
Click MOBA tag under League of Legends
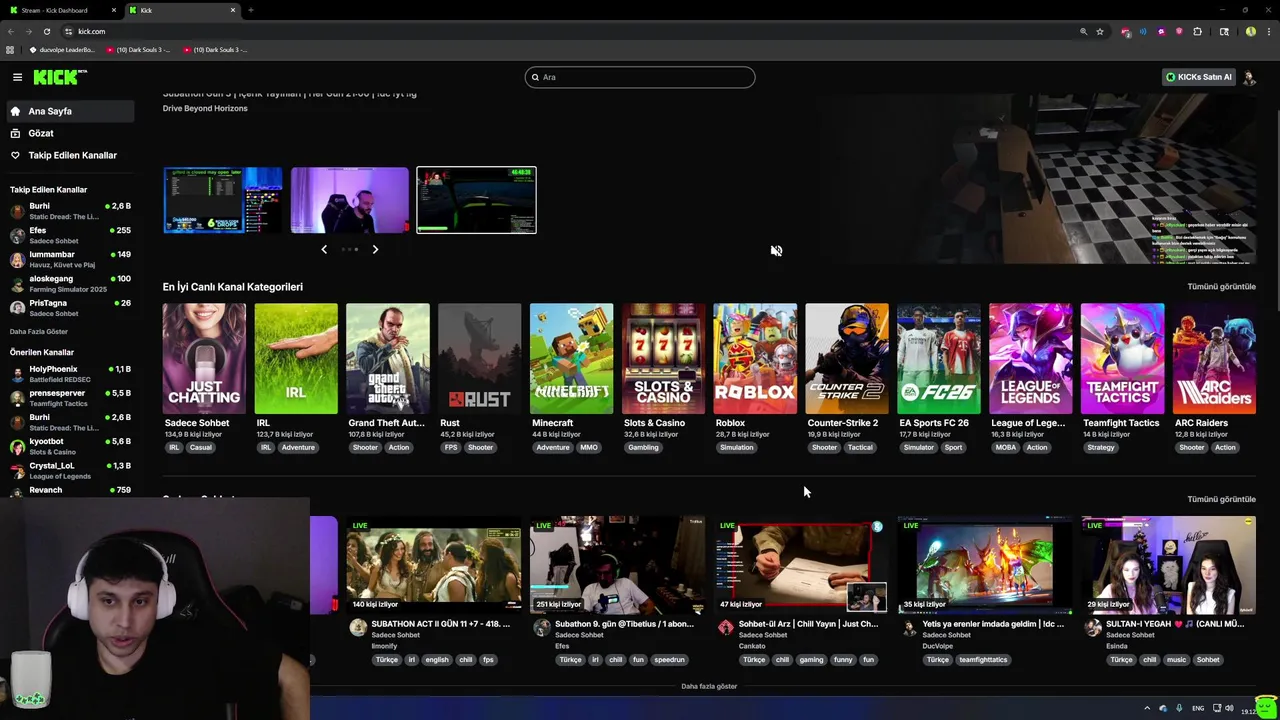pos(1005,447)
